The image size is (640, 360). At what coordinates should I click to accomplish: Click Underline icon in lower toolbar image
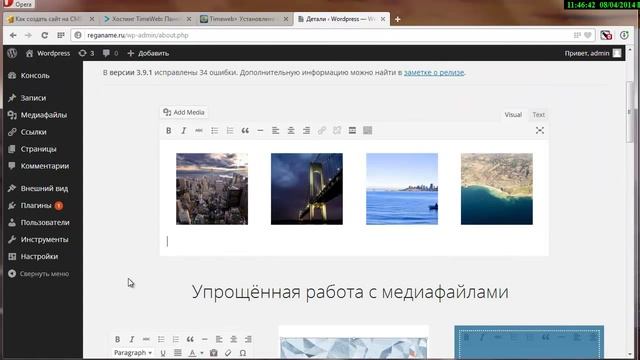(x=163, y=353)
